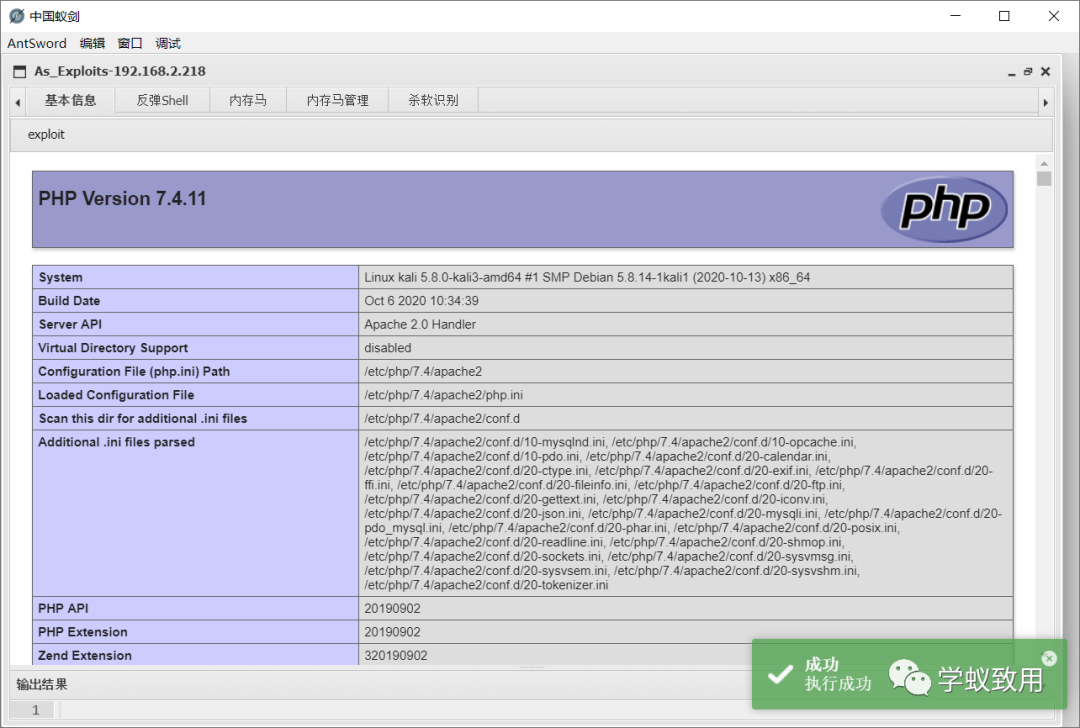Click the PHP API value 20190902
Viewport: 1080px width, 728px height.
[x=393, y=609]
